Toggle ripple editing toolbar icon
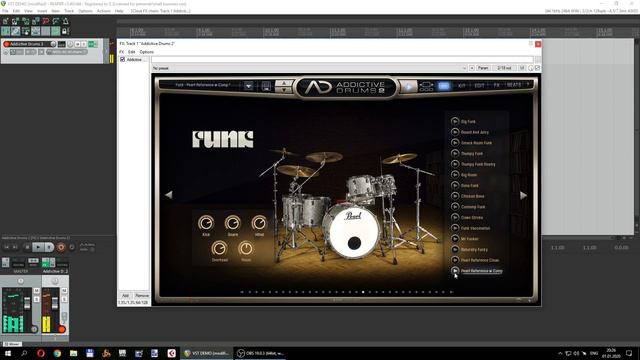This screenshot has width=640, height=360. click(26, 31)
